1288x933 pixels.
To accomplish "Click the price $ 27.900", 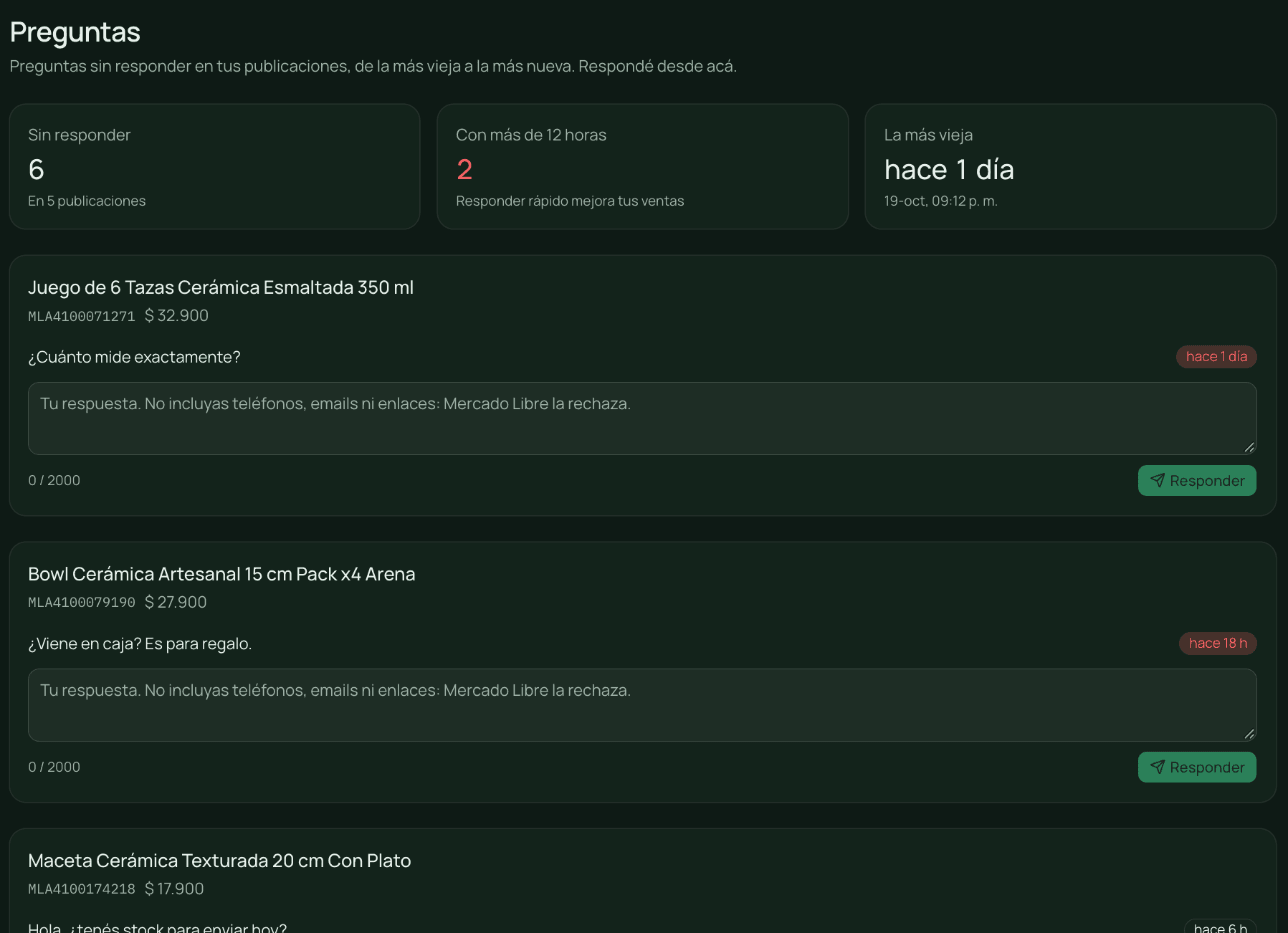I will (176, 602).
